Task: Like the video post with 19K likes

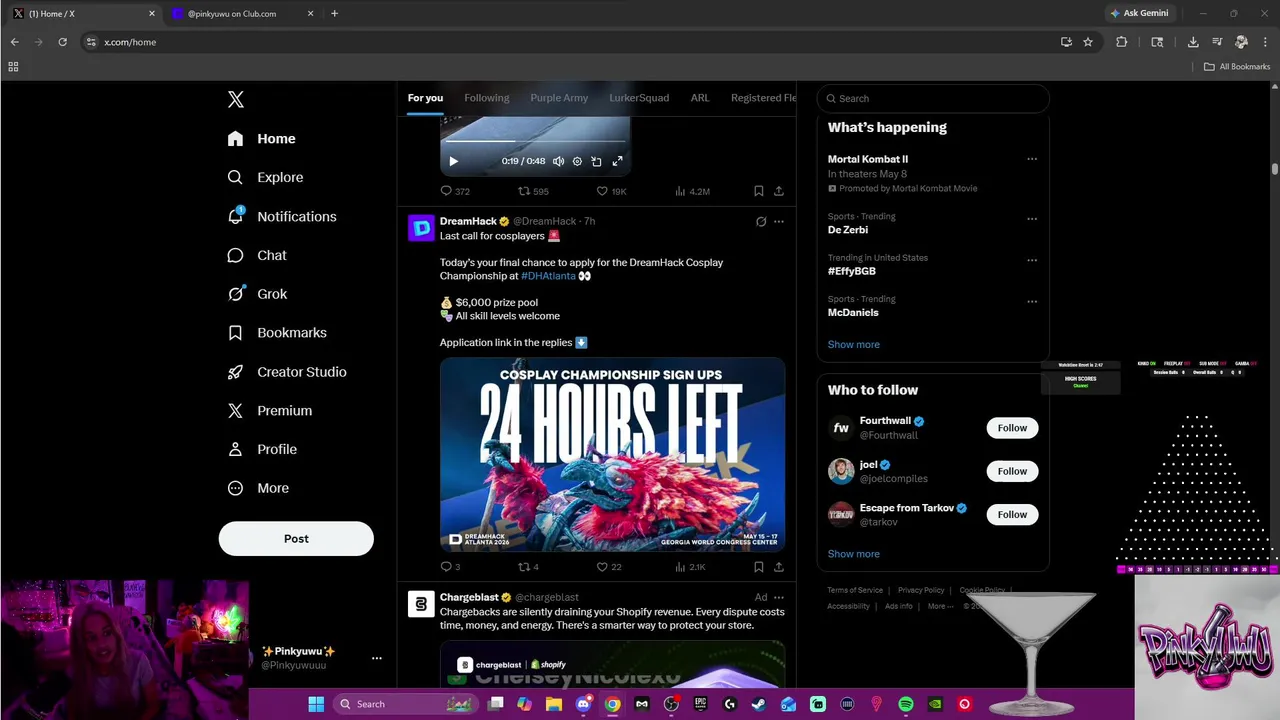Action: point(611,191)
